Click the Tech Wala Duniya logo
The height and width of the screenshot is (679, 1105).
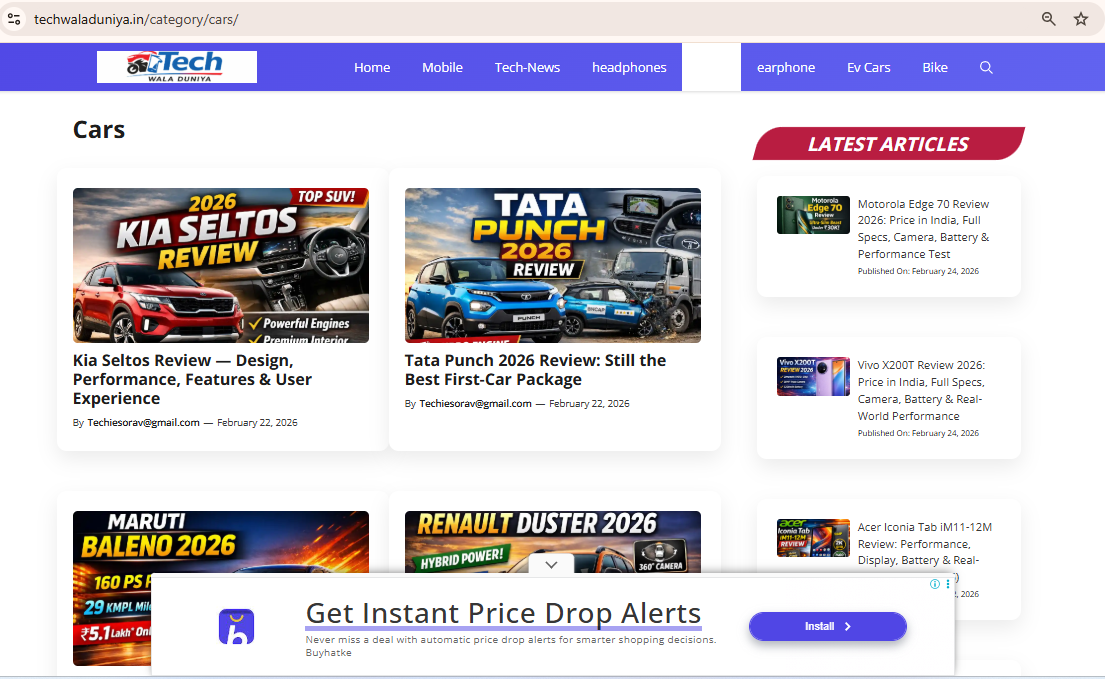click(177, 67)
